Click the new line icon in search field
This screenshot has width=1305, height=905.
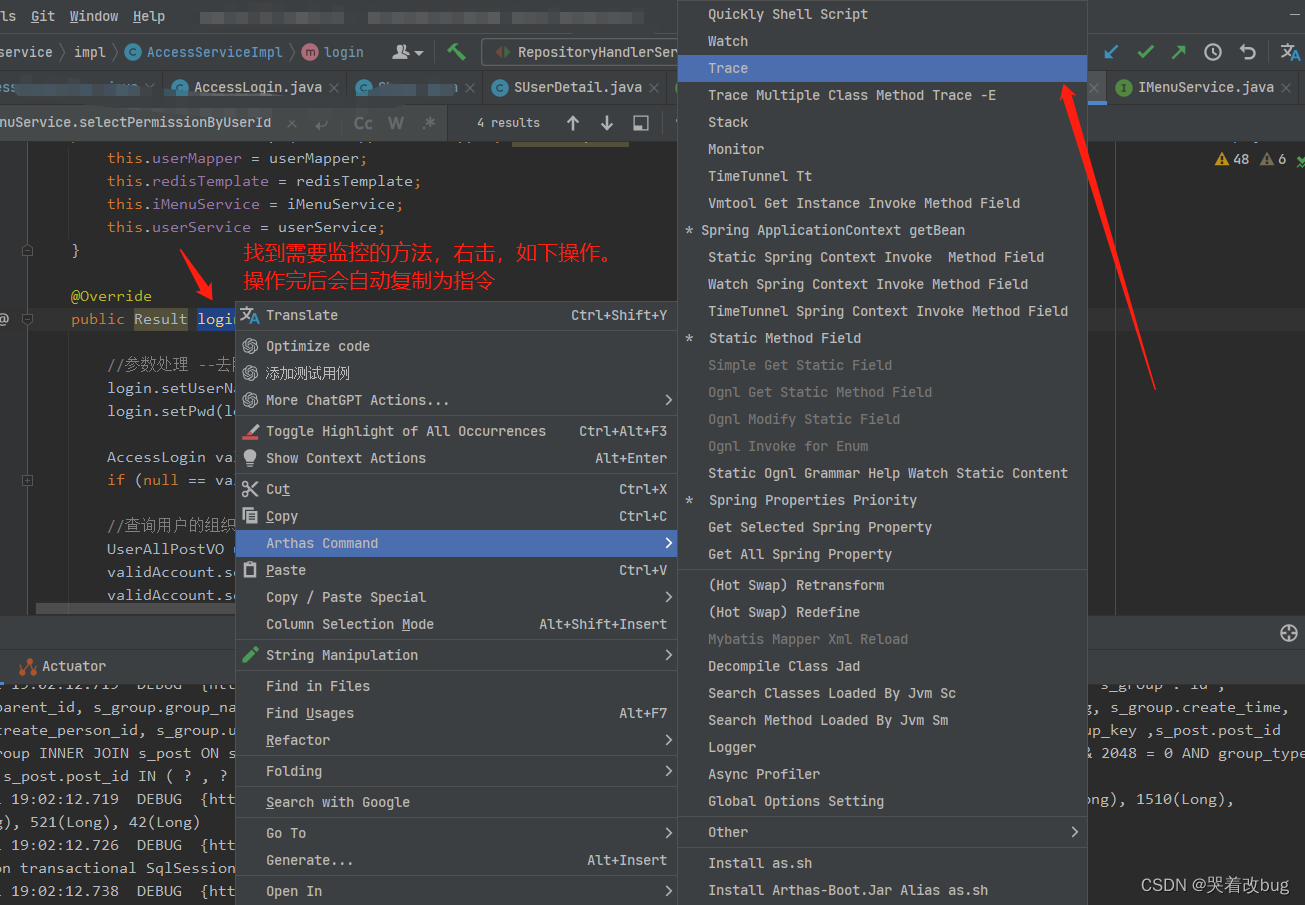coord(322,124)
